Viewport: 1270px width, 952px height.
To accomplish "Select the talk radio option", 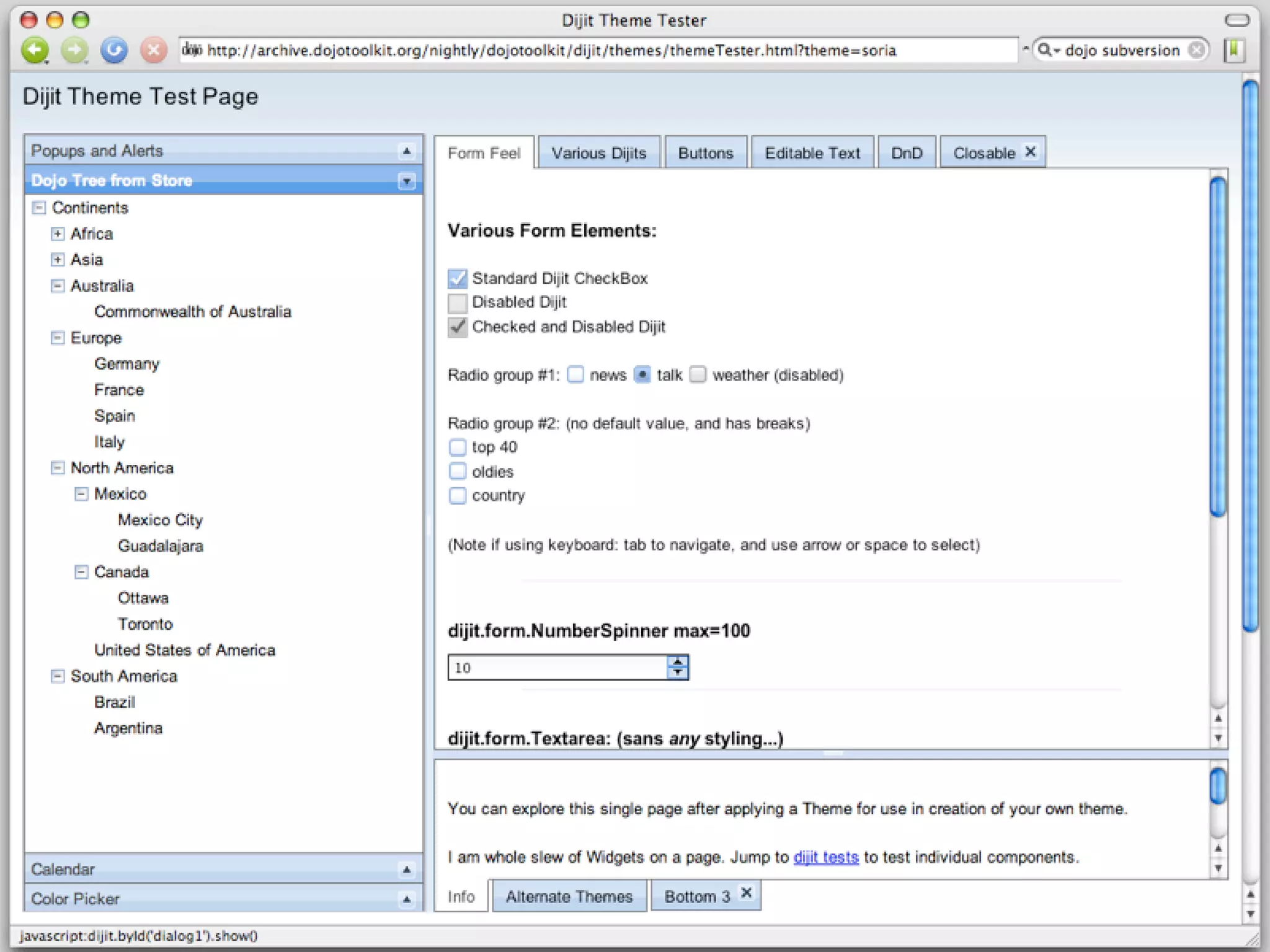I will [x=642, y=374].
